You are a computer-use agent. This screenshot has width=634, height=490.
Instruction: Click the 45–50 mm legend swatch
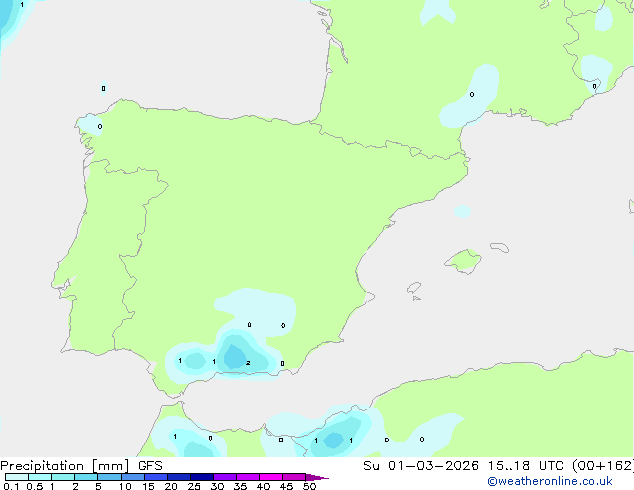point(294,477)
